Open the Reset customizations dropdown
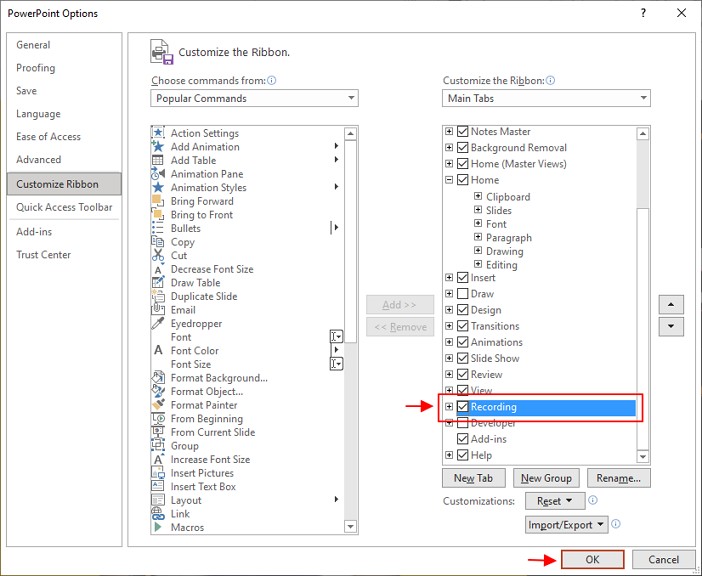Image resolution: width=702 pixels, height=576 pixels. pyautogui.click(x=555, y=501)
